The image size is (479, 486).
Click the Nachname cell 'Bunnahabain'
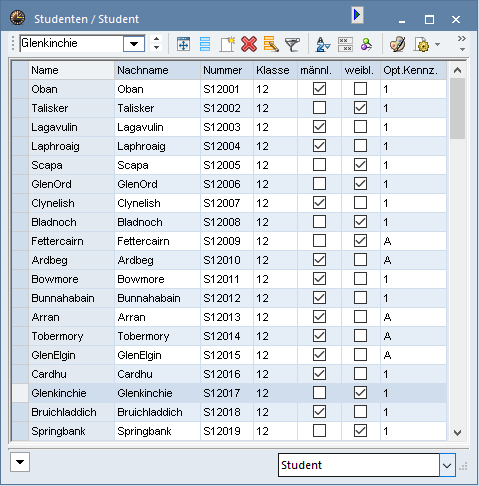click(157, 298)
